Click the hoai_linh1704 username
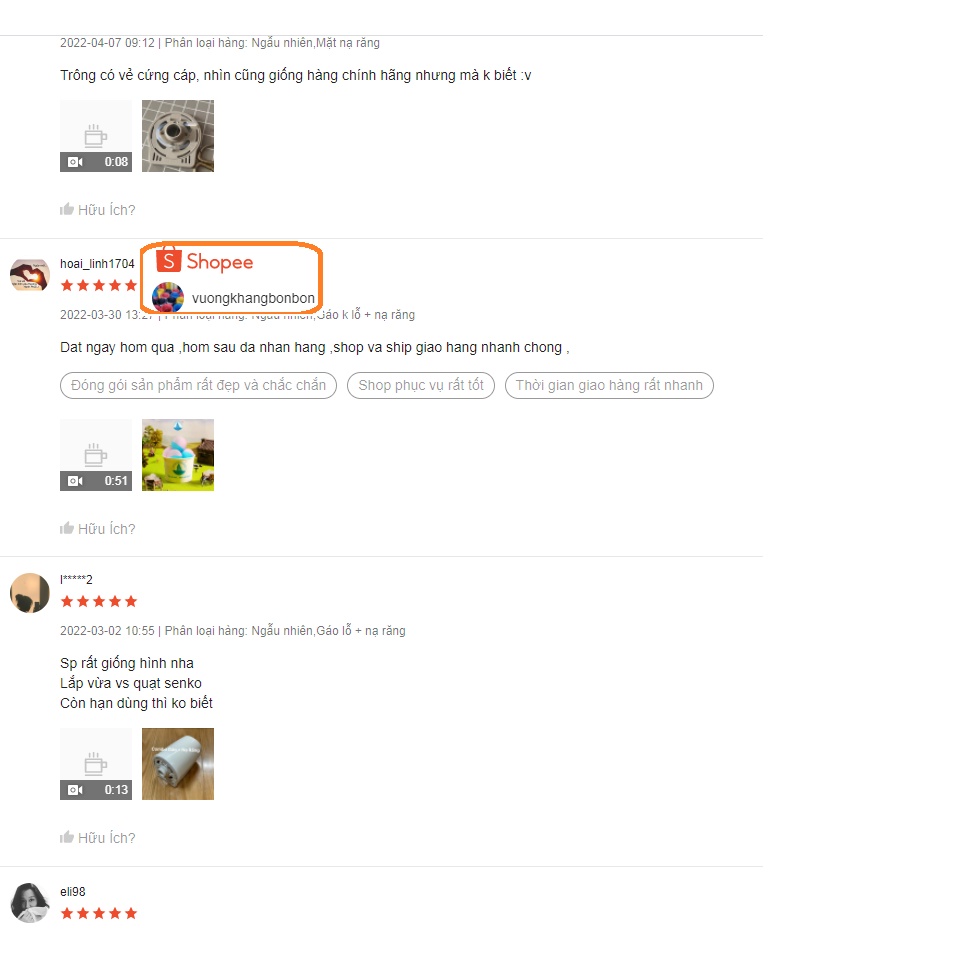 pyautogui.click(x=97, y=264)
